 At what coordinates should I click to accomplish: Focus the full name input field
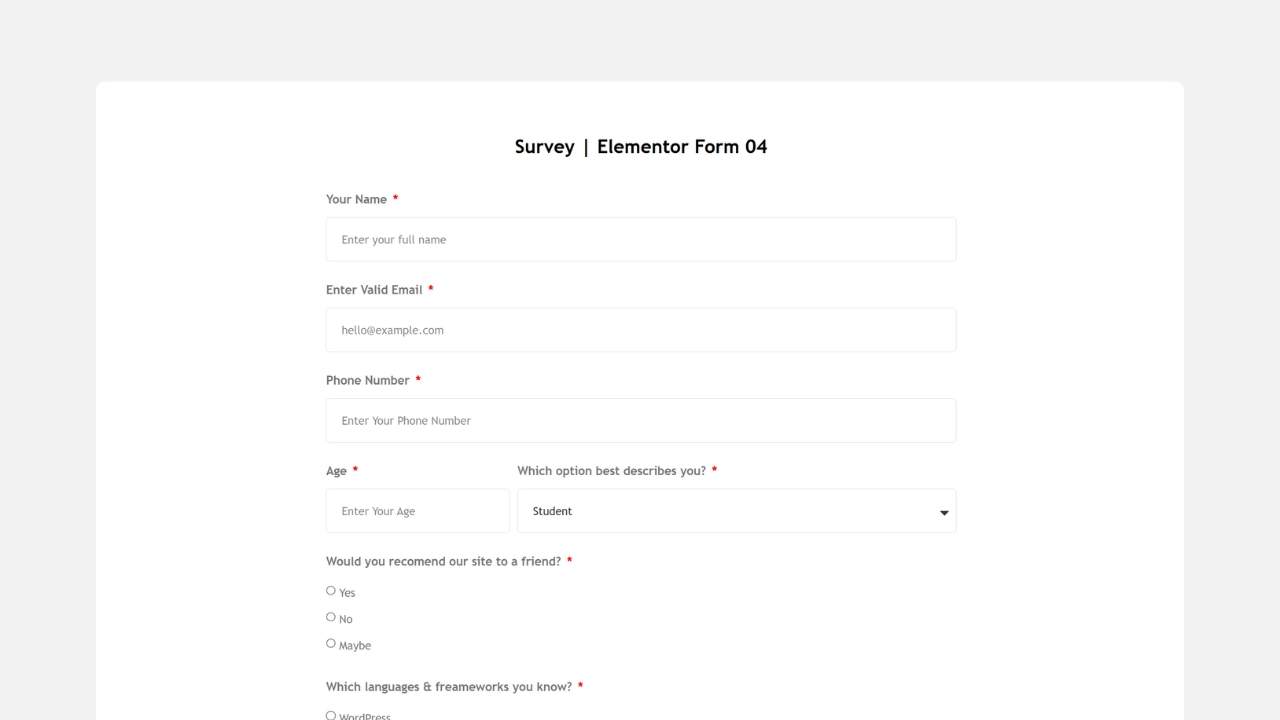click(x=640, y=240)
